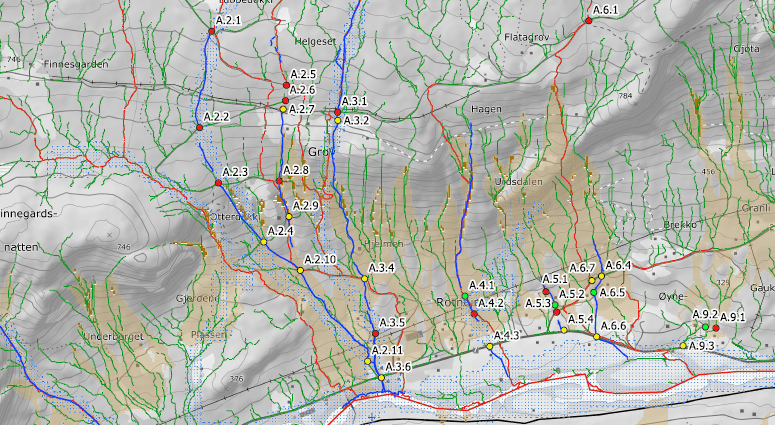
Task: Click the yellow A.4.3 roadside marker
Action: (x=490, y=346)
